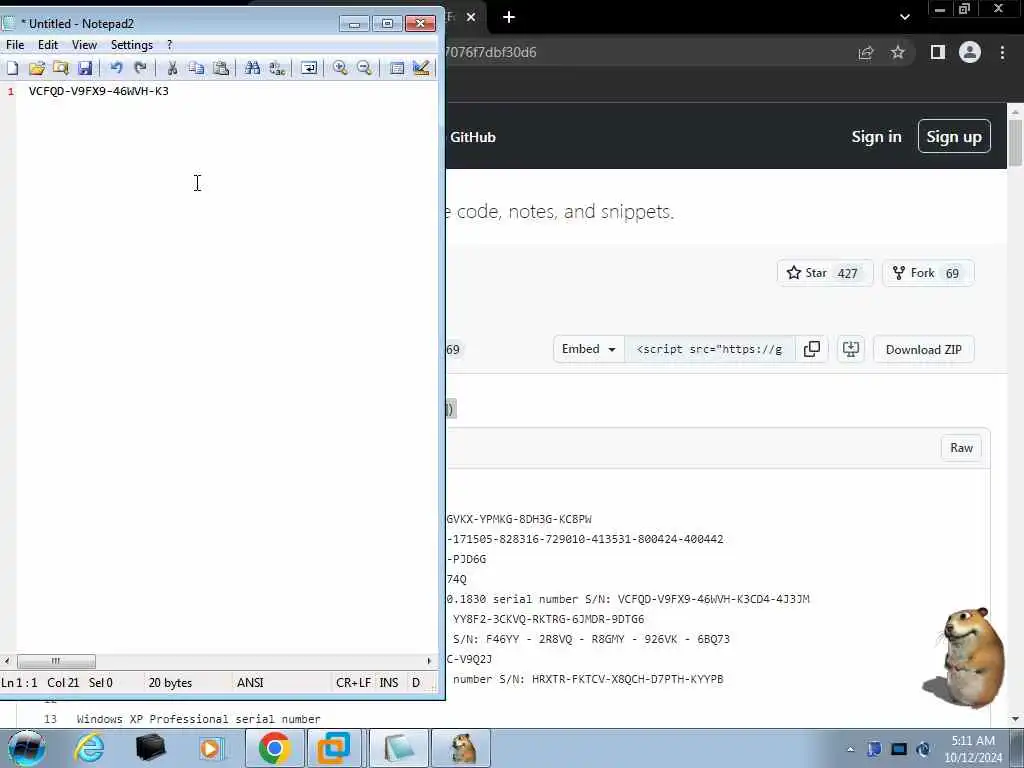Open the ? help menu in Notepad2
Viewport: 1024px width, 768px height.
[170, 44]
